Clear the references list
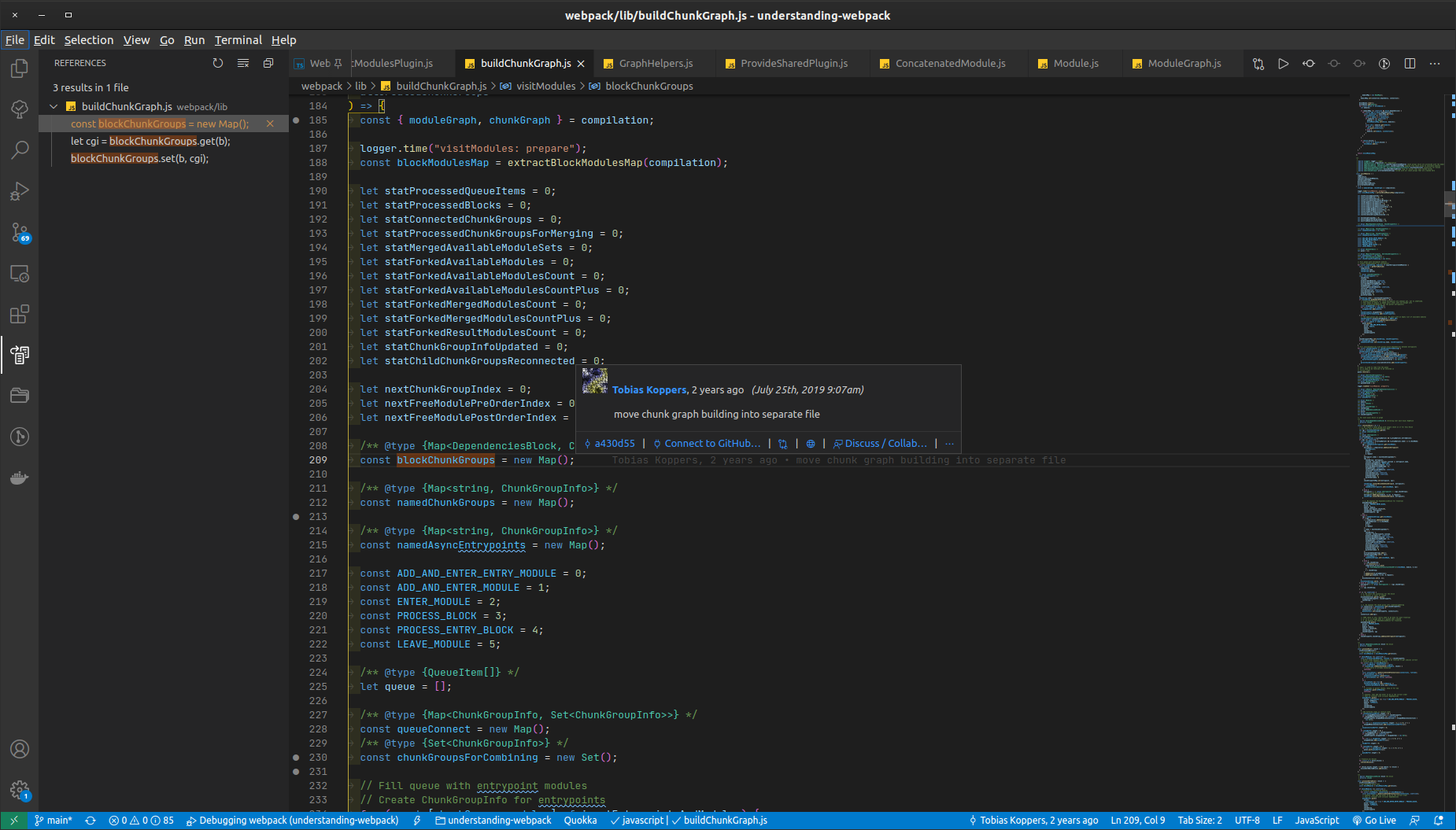Image resolution: width=1456 pixels, height=830 pixels. pyautogui.click(x=243, y=63)
